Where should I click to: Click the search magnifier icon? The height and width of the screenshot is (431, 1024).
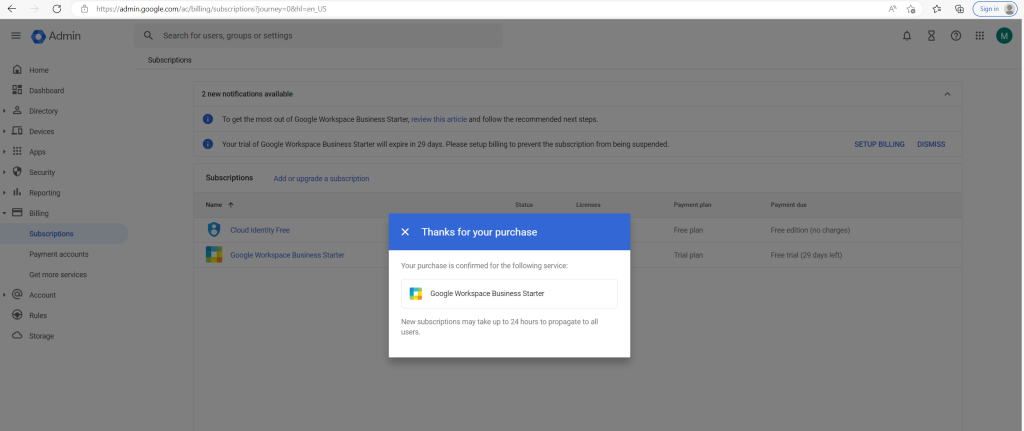[x=148, y=35]
